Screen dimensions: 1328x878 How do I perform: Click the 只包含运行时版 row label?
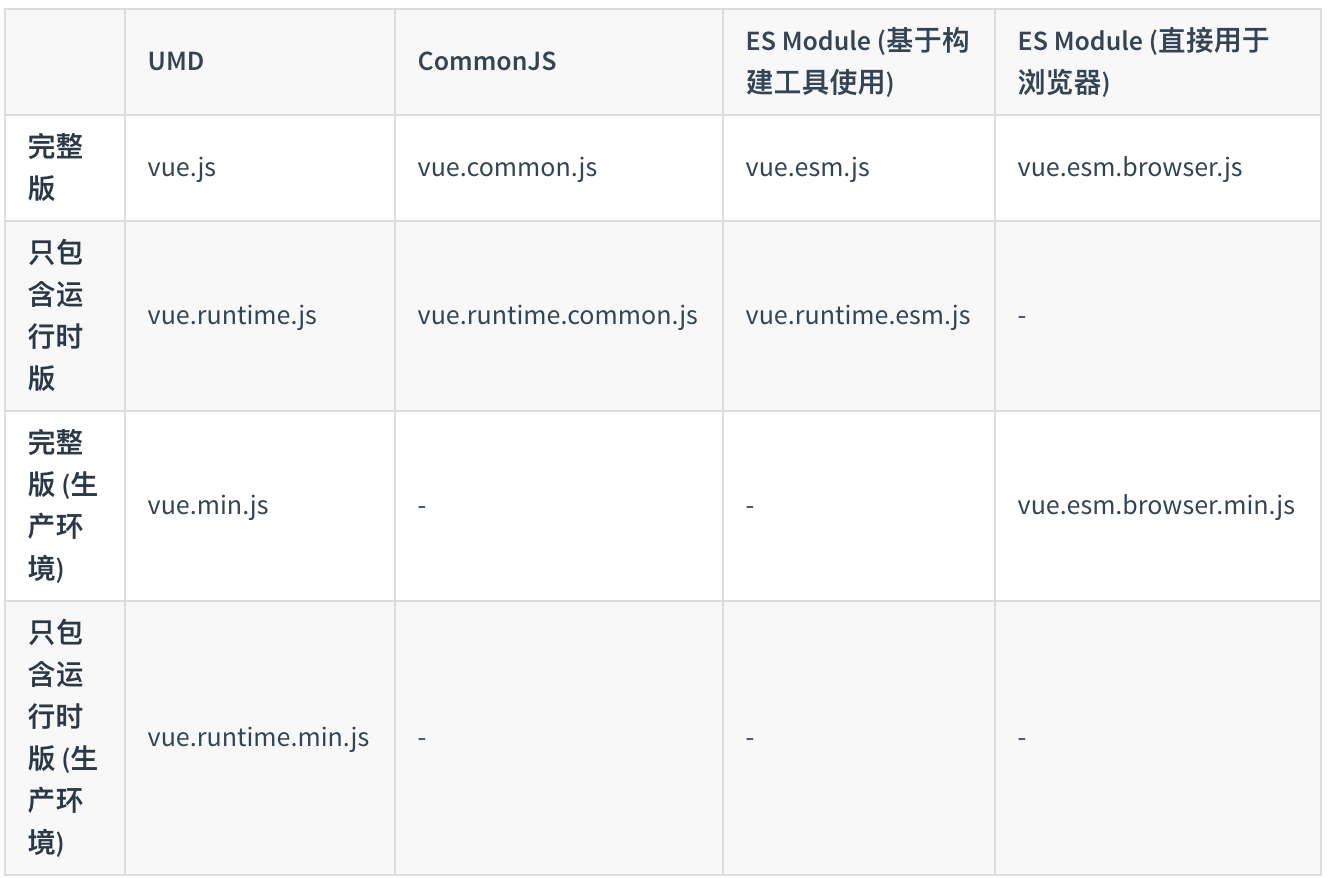pyautogui.click(x=55, y=315)
